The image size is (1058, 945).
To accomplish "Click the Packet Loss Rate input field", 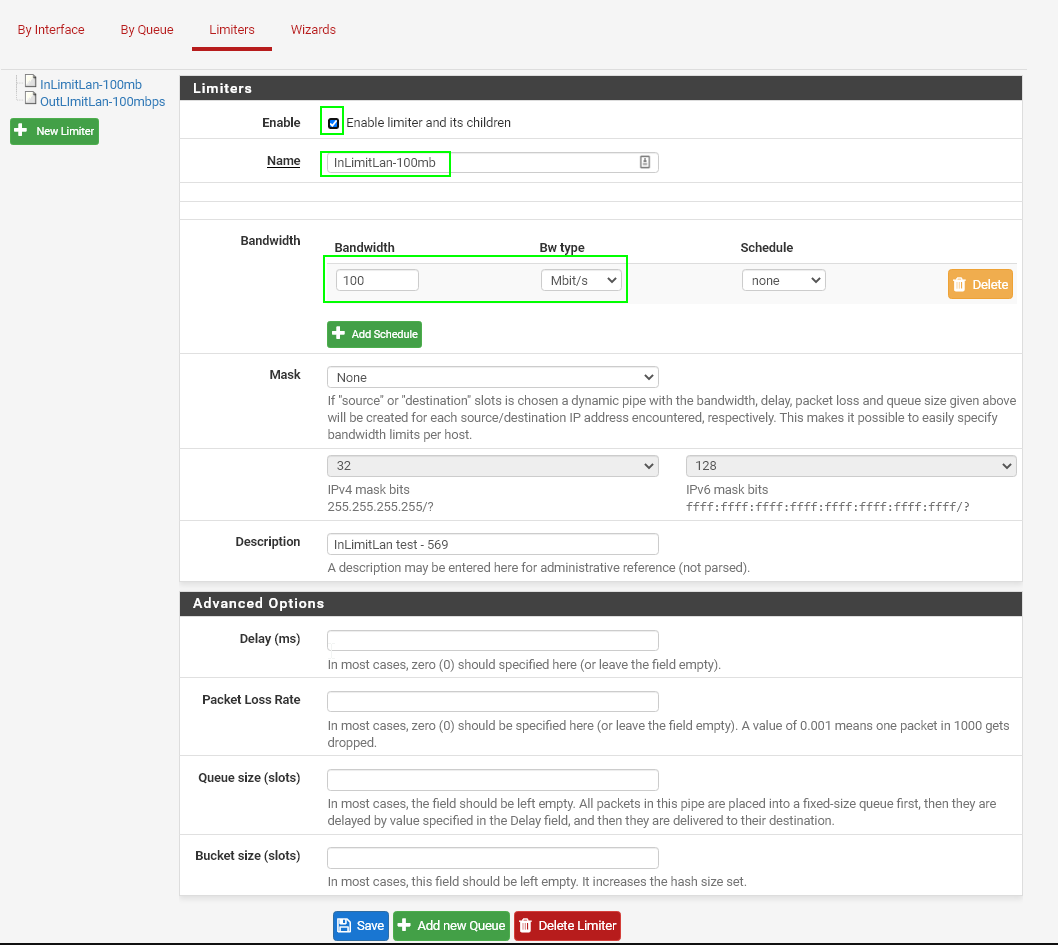I will tap(493, 701).
